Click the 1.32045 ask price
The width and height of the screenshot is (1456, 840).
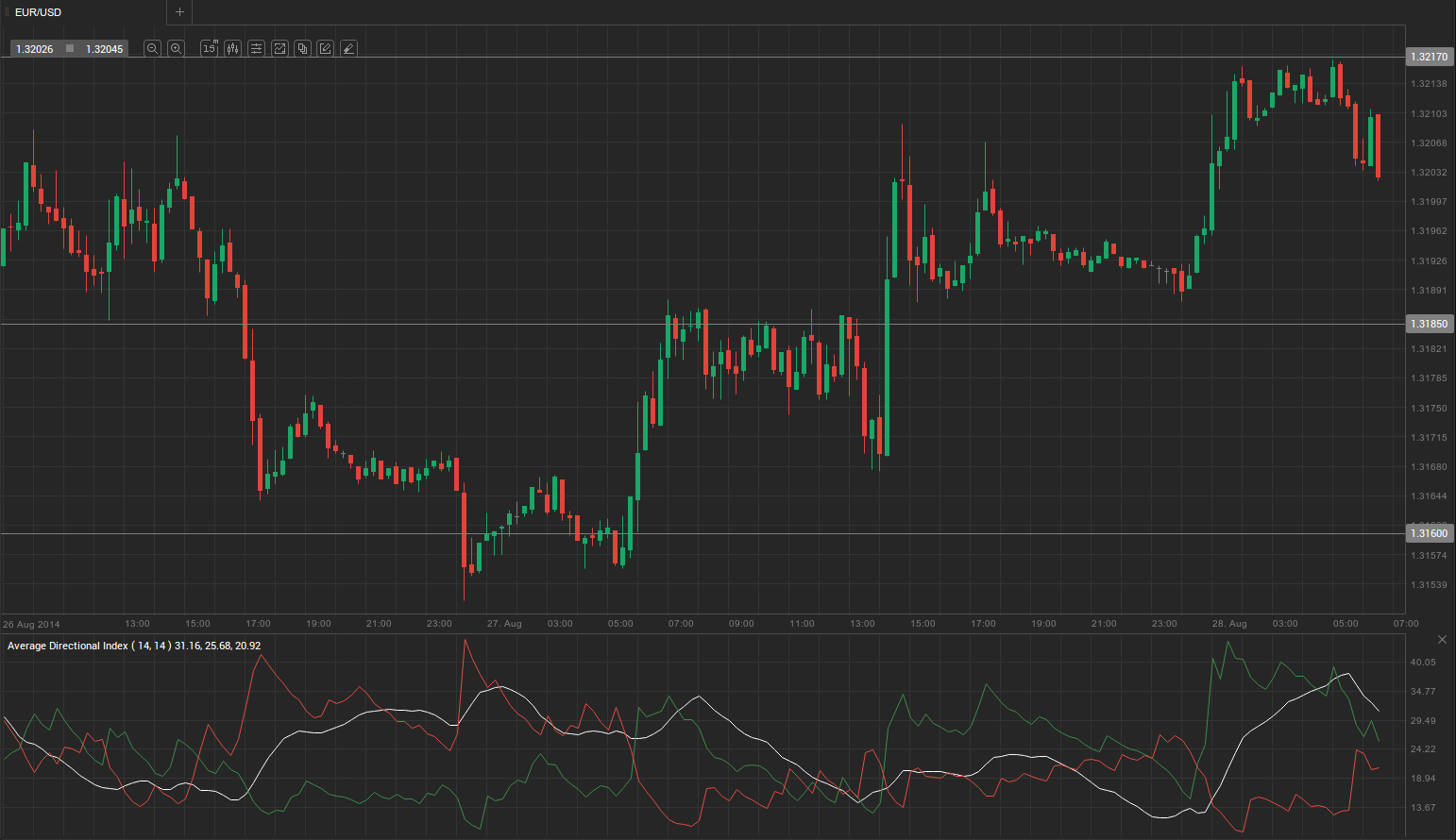point(104,49)
